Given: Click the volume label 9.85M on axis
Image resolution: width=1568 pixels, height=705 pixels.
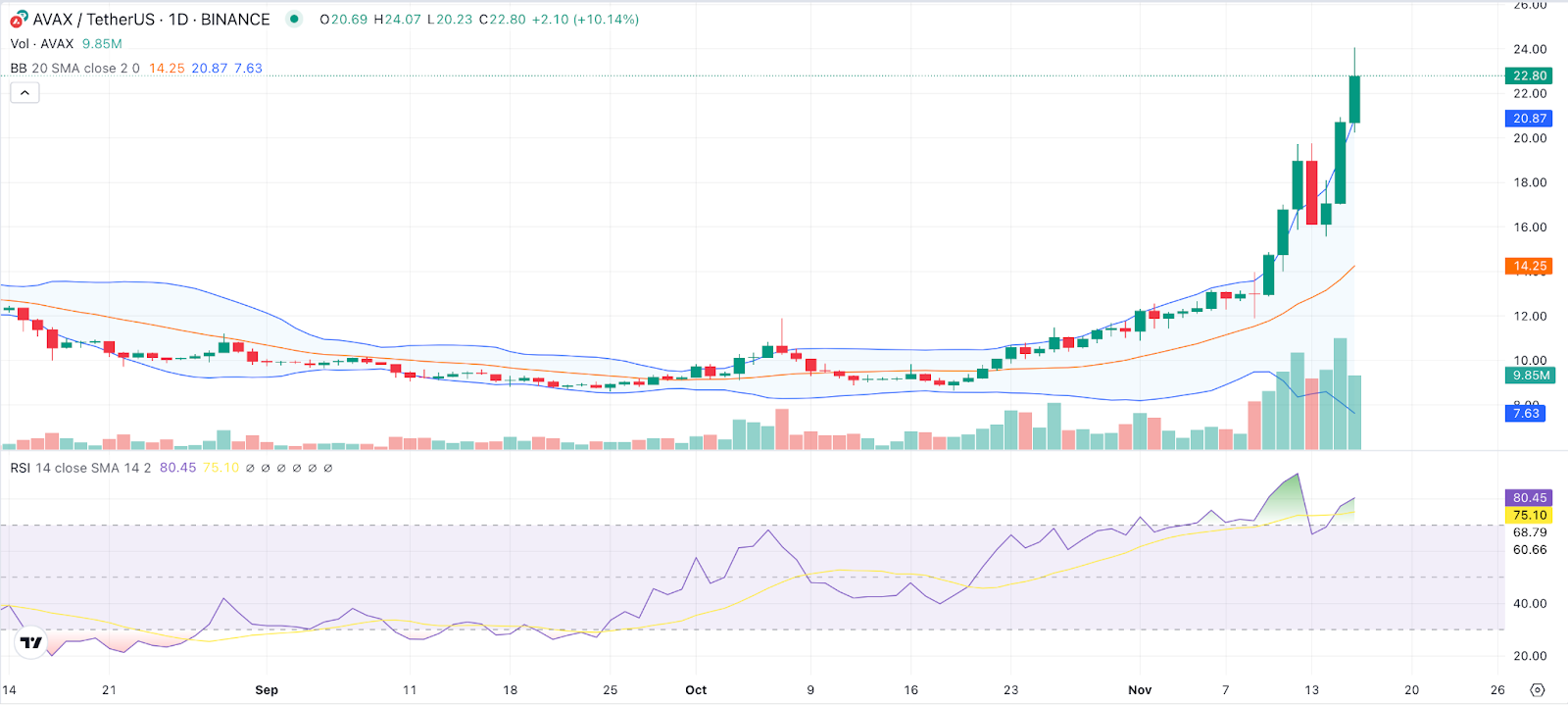Looking at the screenshot, I should point(1531,376).
